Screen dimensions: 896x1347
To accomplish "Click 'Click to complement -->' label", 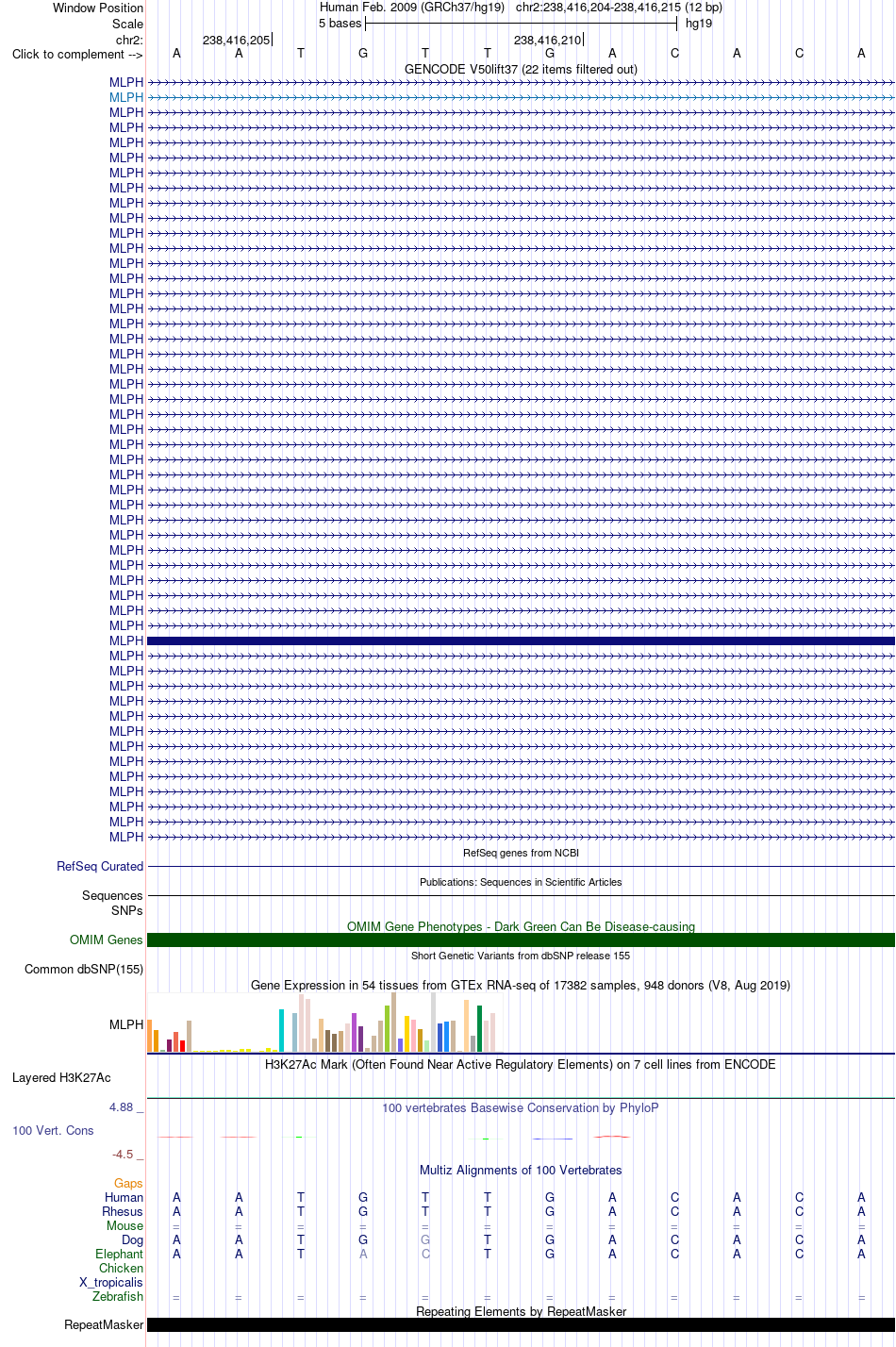I will [77, 54].
